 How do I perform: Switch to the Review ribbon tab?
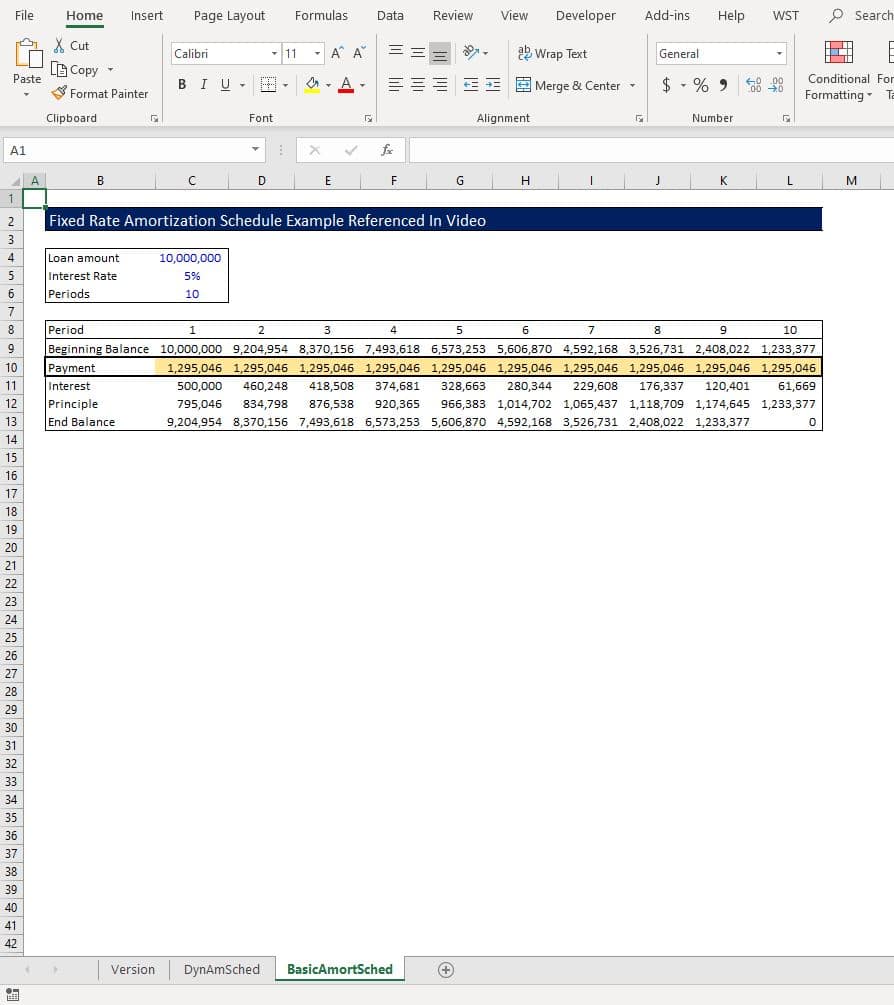tap(452, 15)
